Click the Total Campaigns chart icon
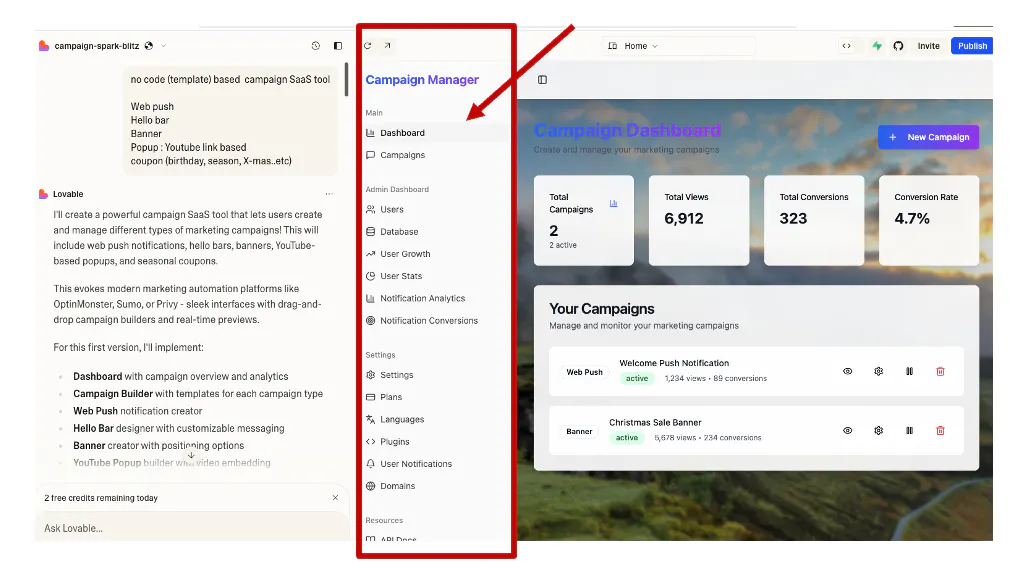1035x563 pixels. (613, 203)
